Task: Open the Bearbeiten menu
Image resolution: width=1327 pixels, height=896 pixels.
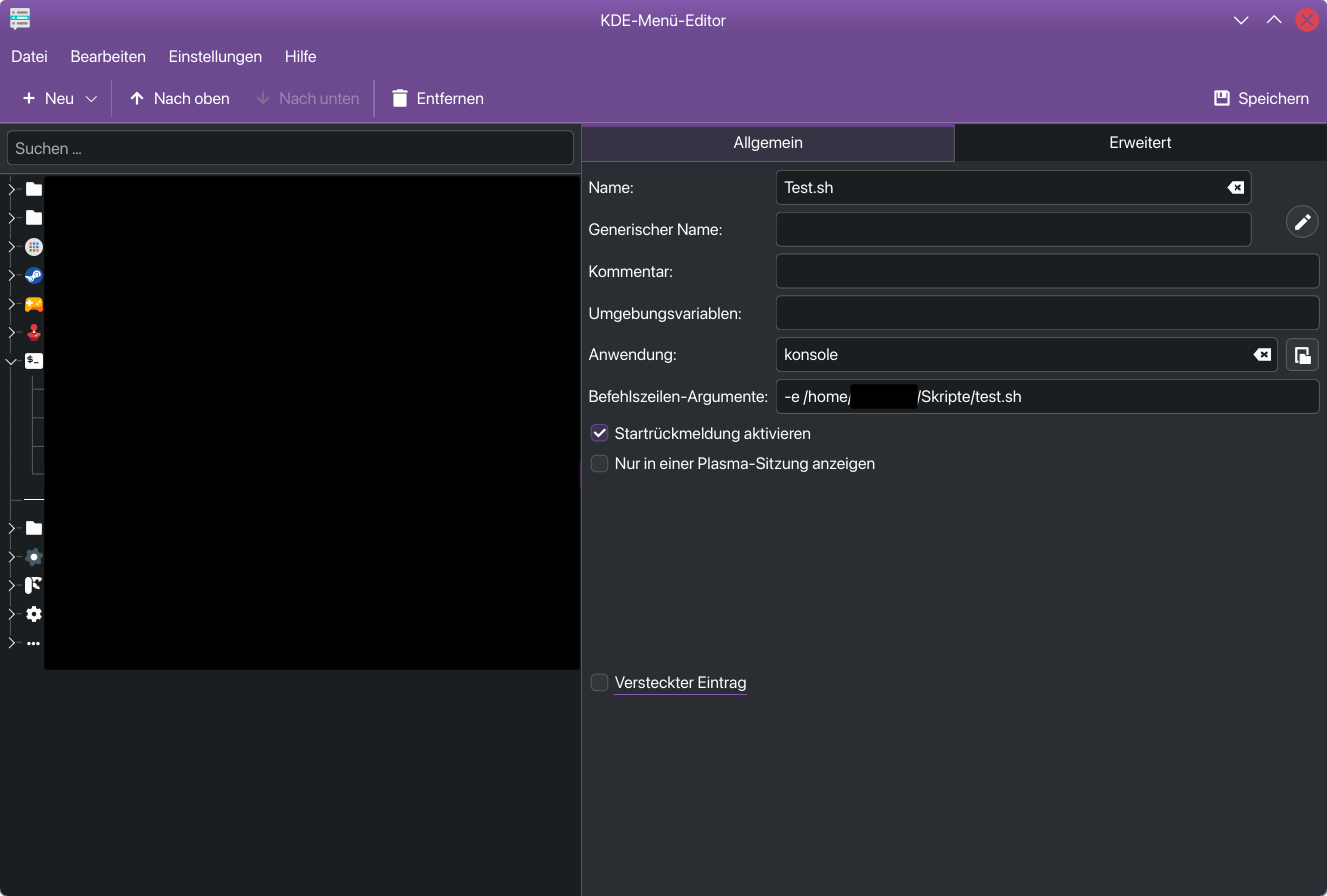Action: 108,56
